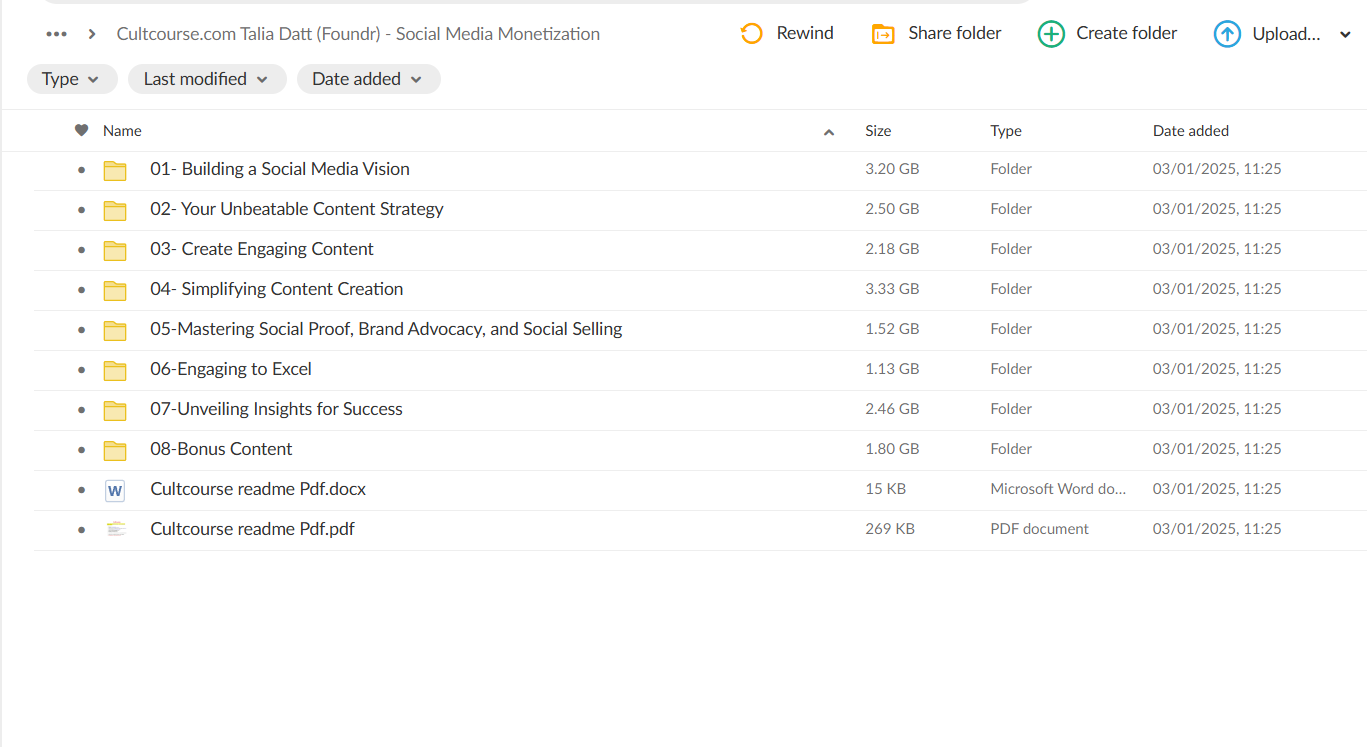Toggle favourite dot for 05-Mastering Social Proof row
1367x747 pixels.
click(82, 330)
